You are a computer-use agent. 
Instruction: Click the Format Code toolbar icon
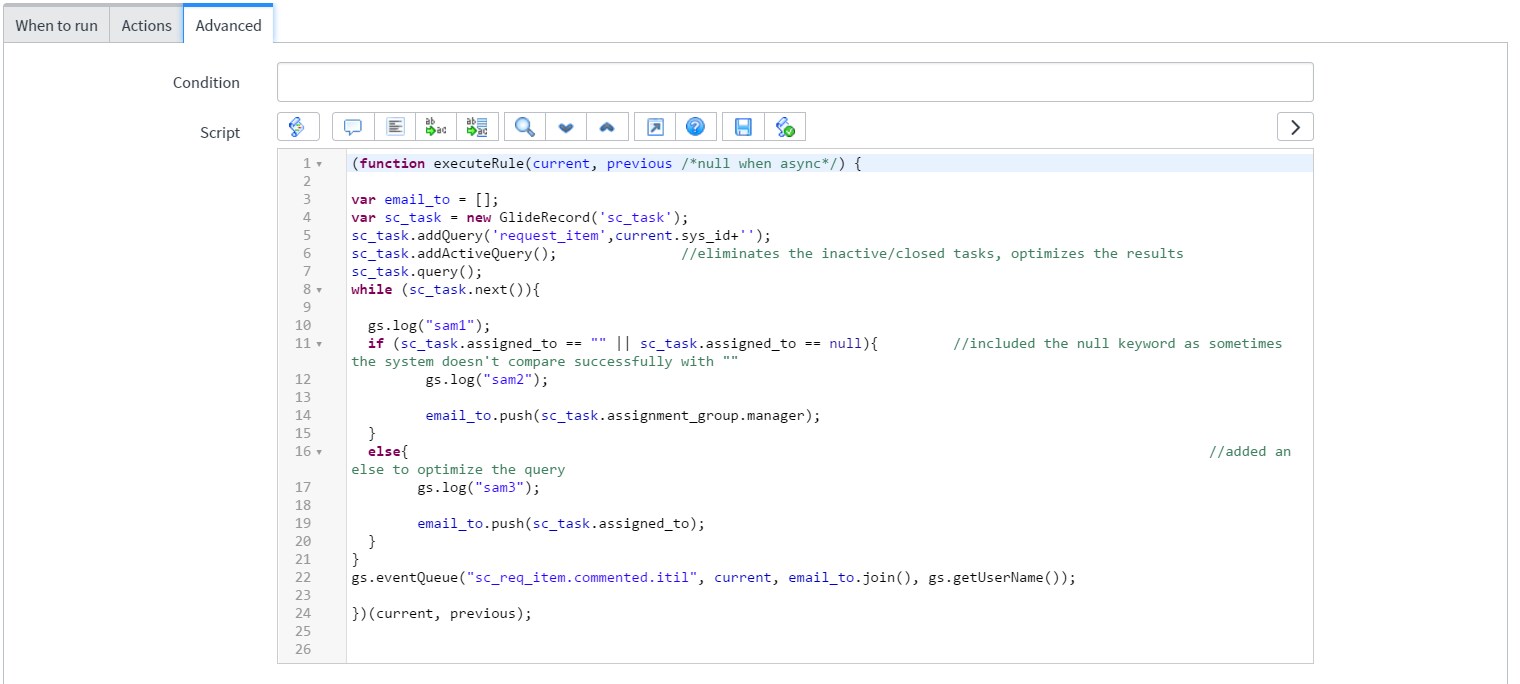point(395,127)
